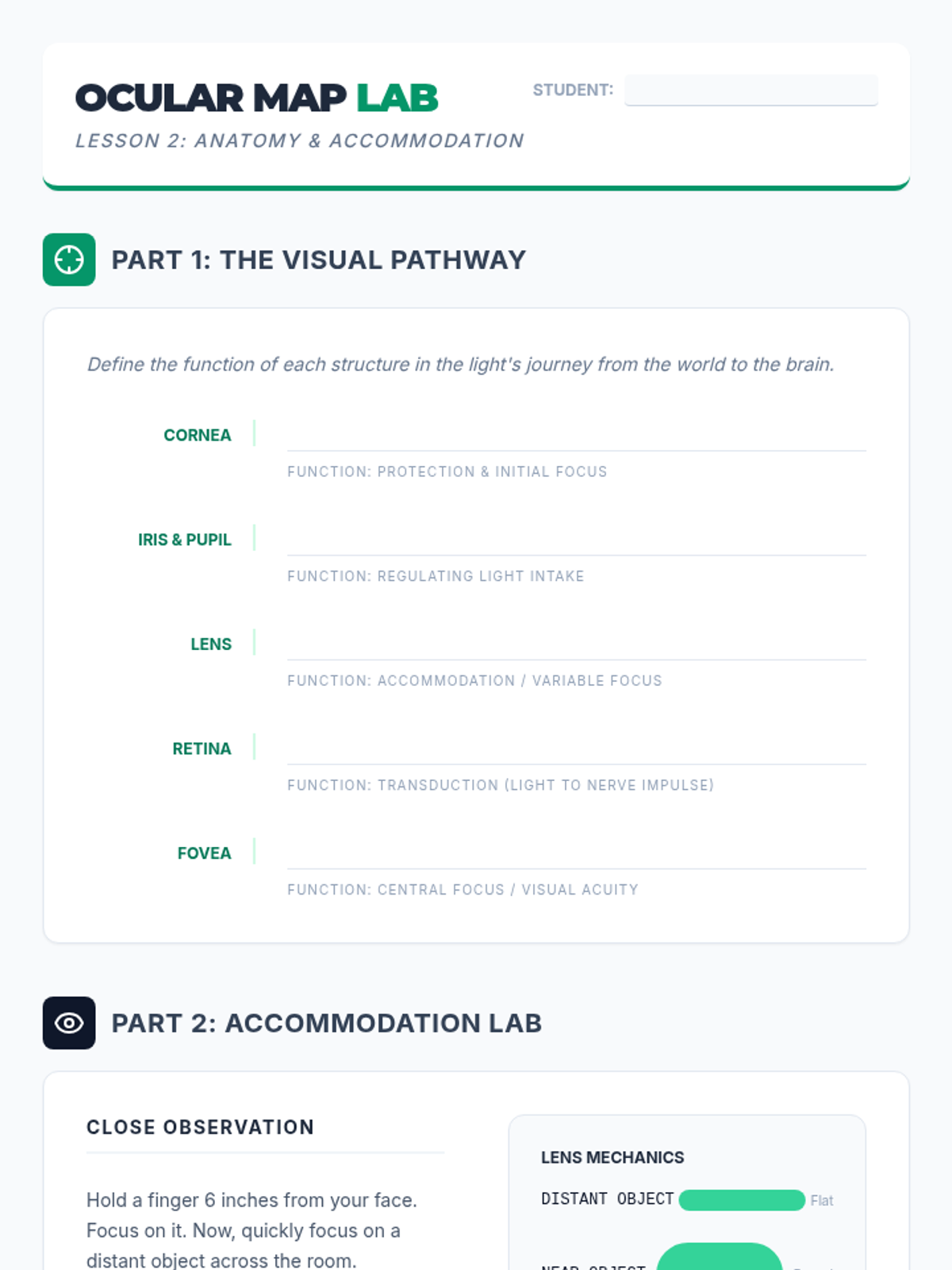Click the Distant Object flat lens bar
Image resolution: width=952 pixels, height=1270 pixels.
click(742, 1199)
